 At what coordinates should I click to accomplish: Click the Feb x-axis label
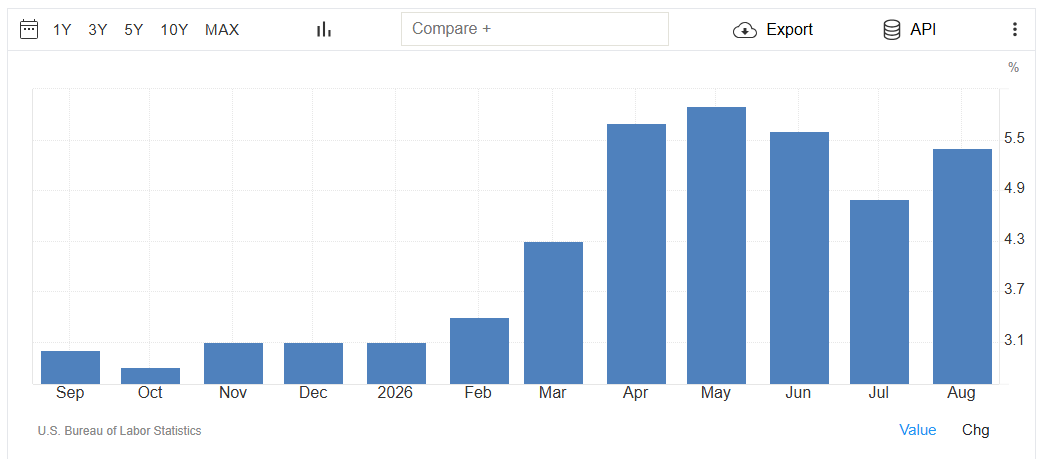point(479,393)
